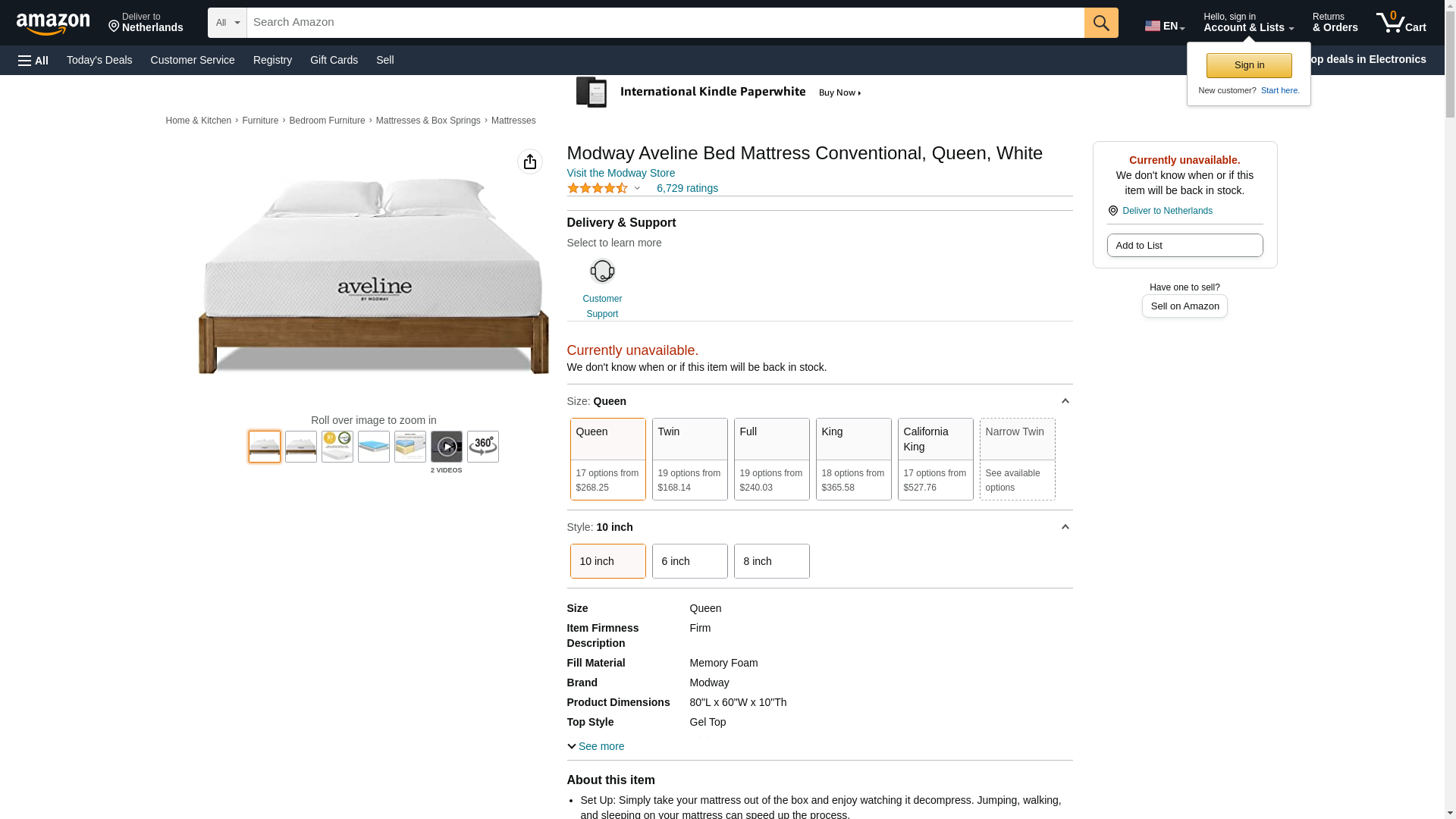Expand See more product details
This screenshot has height=819, width=1456.
(x=596, y=746)
